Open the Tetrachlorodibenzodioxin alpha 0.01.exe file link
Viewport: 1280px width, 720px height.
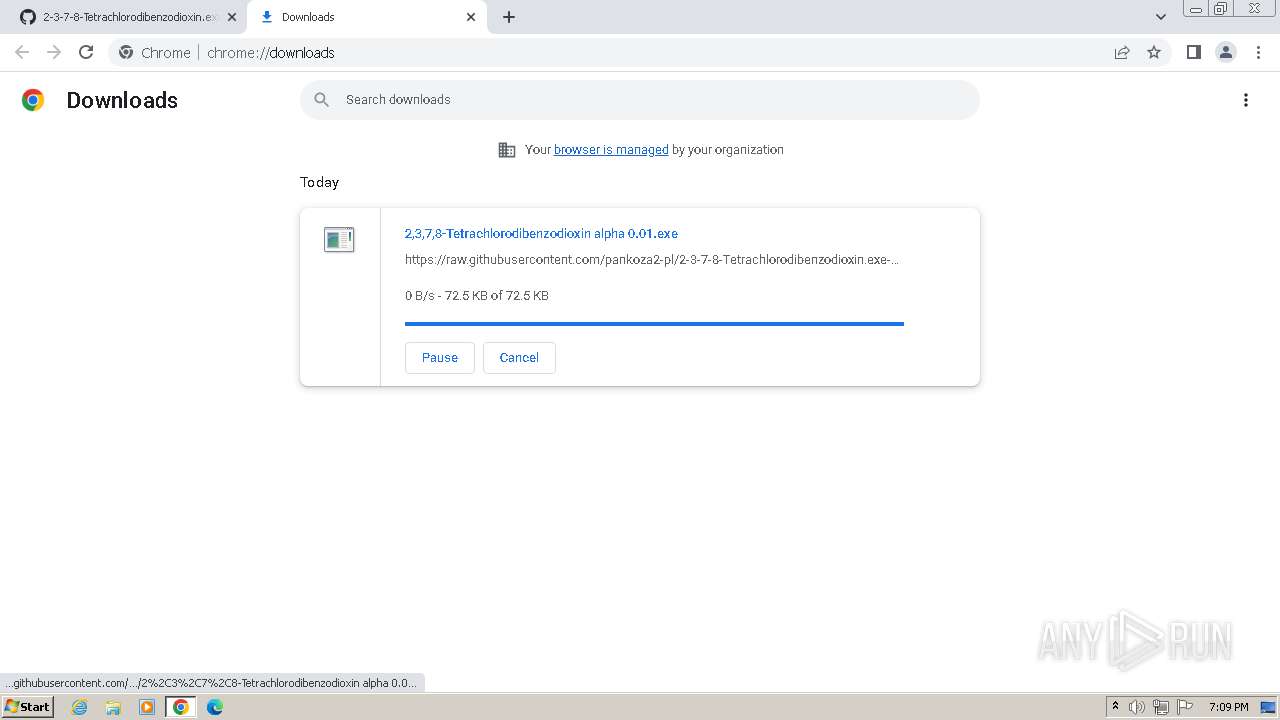click(541, 233)
